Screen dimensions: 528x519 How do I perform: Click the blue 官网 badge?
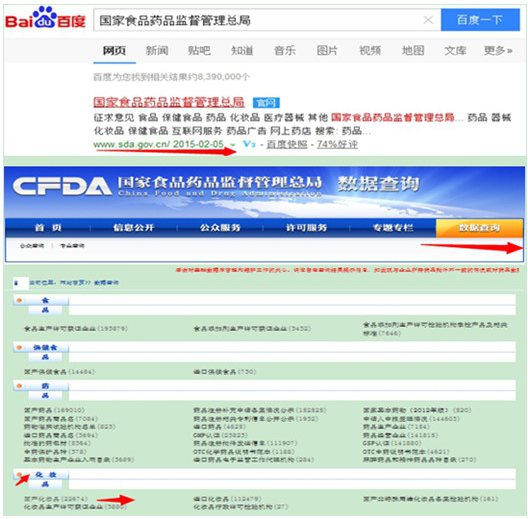266,103
